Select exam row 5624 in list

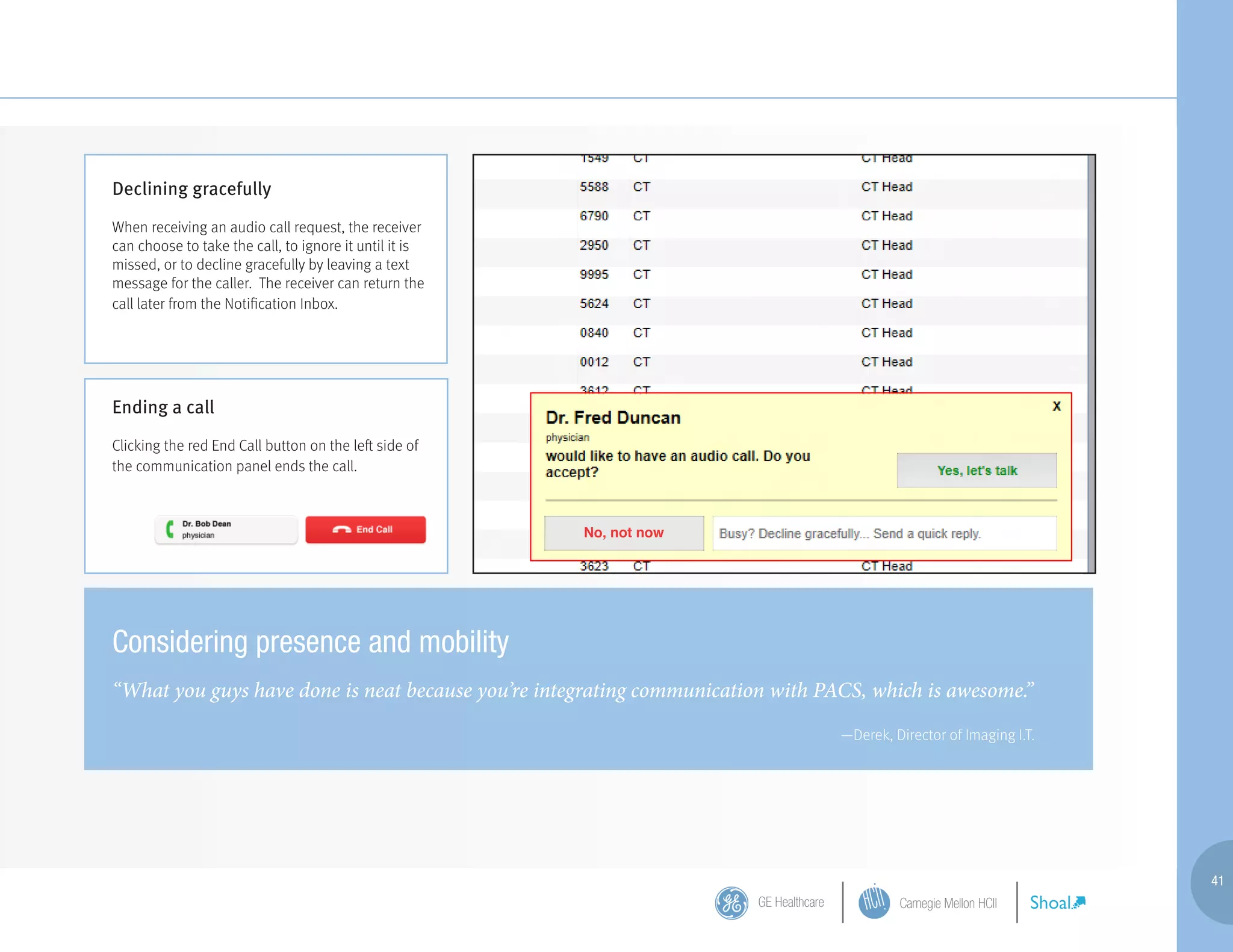coord(594,304)
